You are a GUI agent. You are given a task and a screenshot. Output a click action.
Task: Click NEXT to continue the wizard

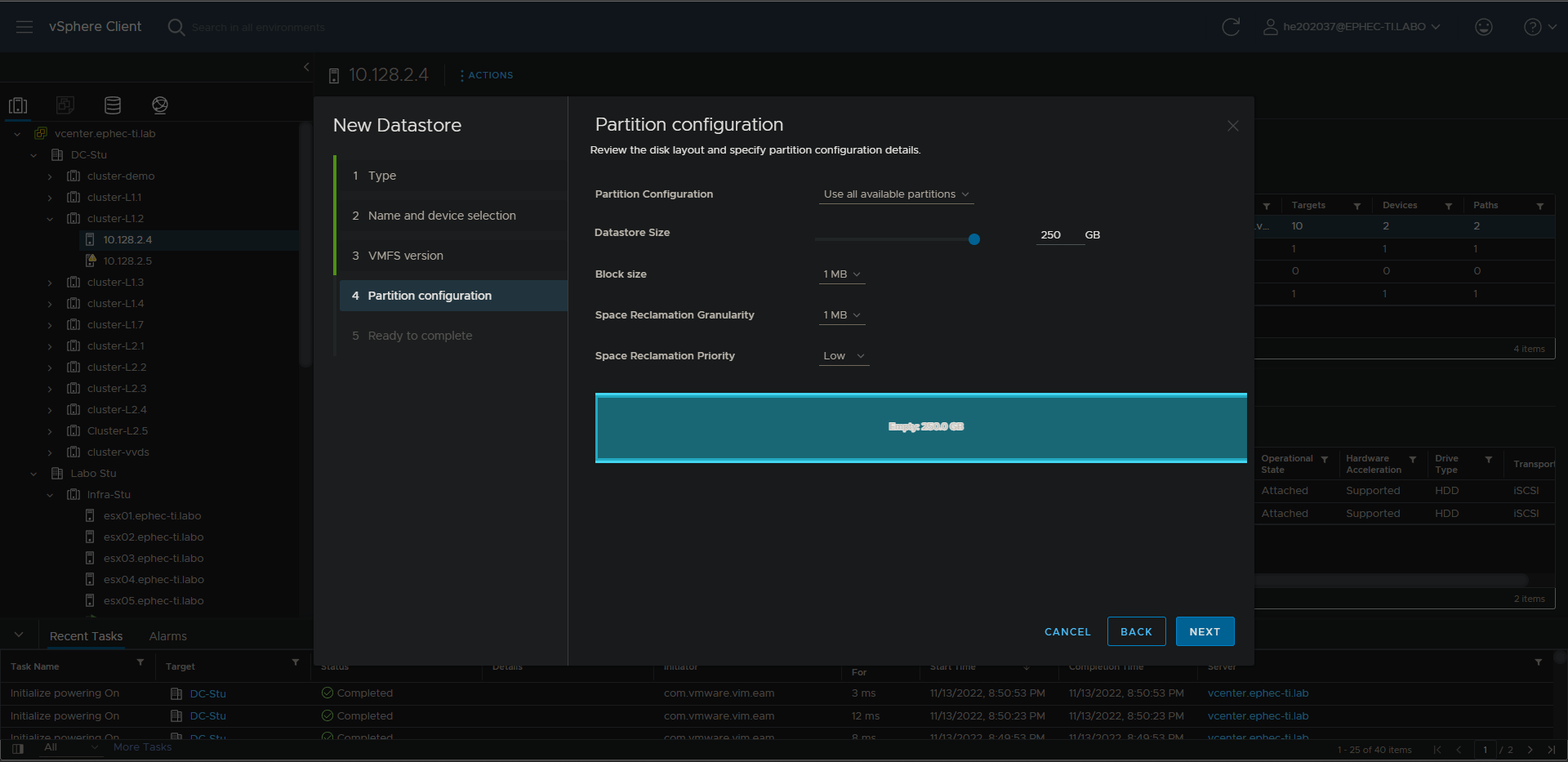1205,631
